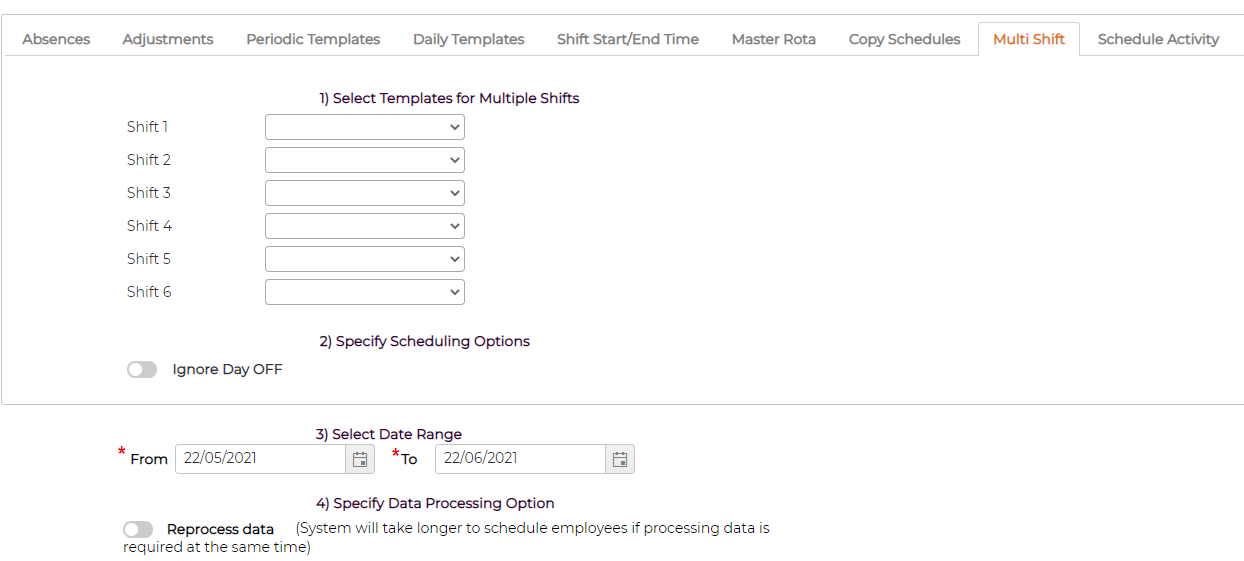Switch to the Adjustments tab
The height and width of the screenshot is (561, 1244).
click(x=168, y=39)
